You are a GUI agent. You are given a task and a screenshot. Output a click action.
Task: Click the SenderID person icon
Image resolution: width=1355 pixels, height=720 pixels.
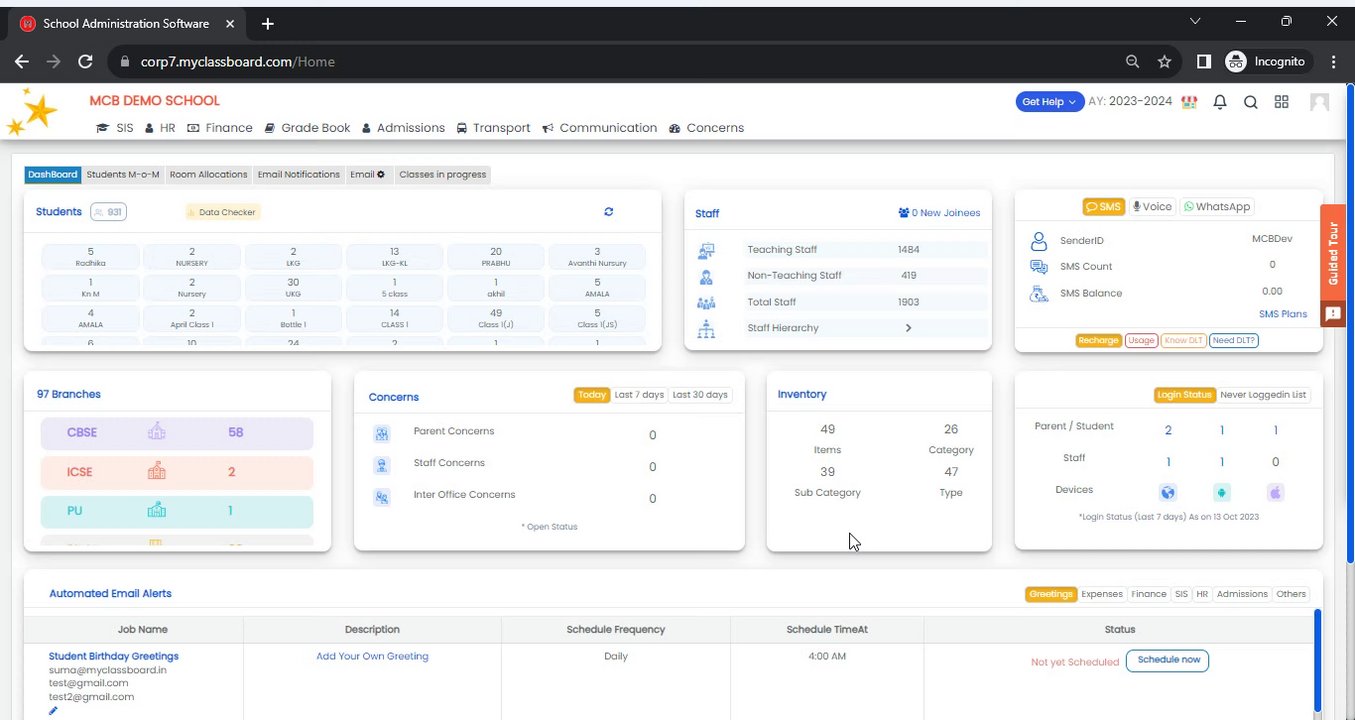point(1039,241)
